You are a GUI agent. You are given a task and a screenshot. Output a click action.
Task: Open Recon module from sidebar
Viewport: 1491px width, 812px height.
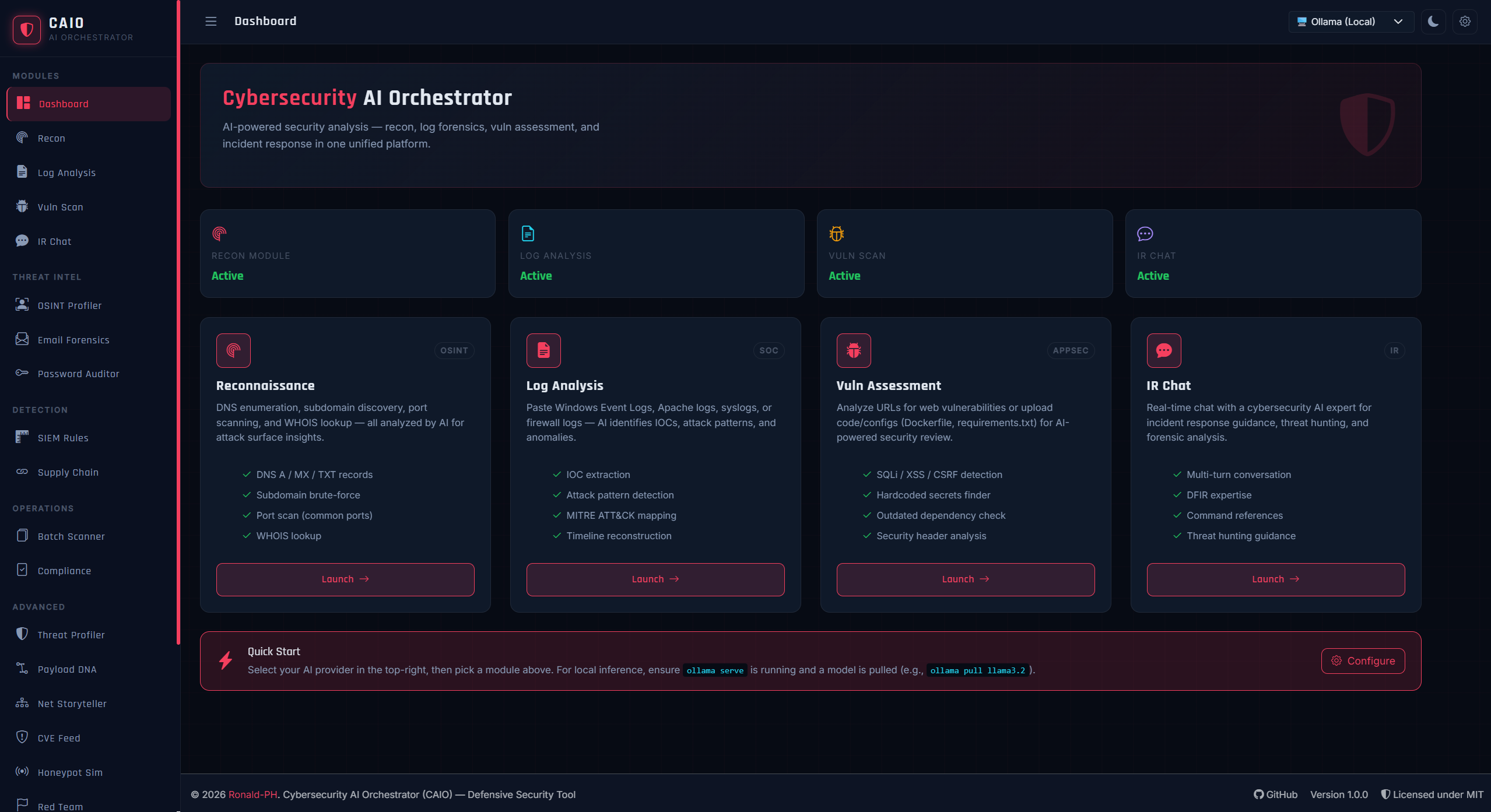[89, 138]
